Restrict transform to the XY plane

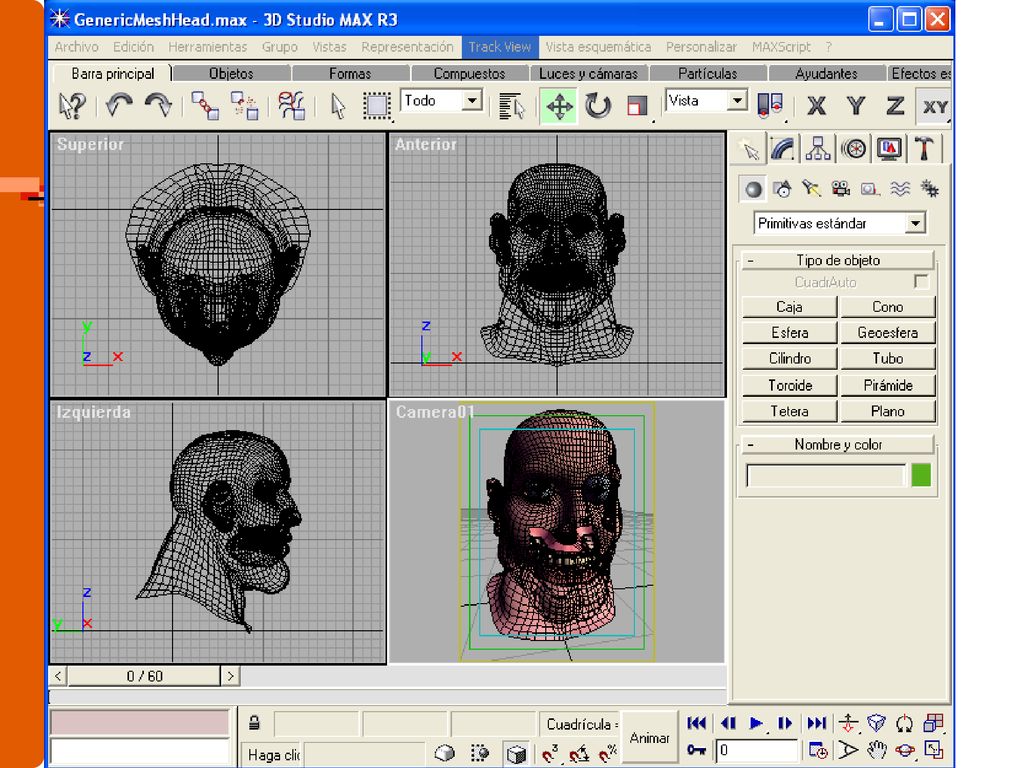click(934, 106)
